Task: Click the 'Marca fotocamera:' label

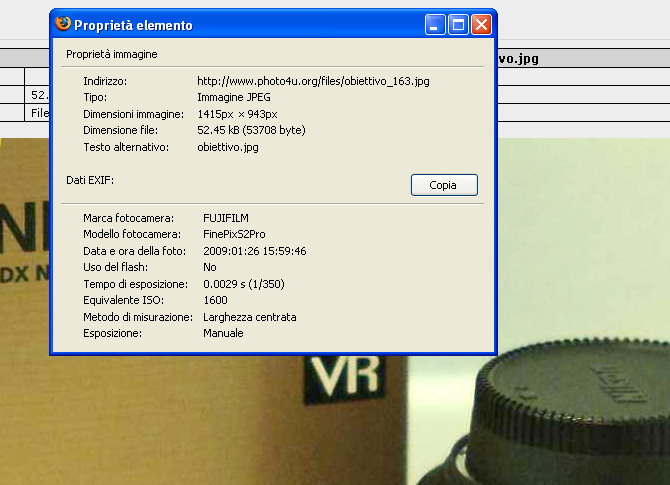Action: (129, 218)
